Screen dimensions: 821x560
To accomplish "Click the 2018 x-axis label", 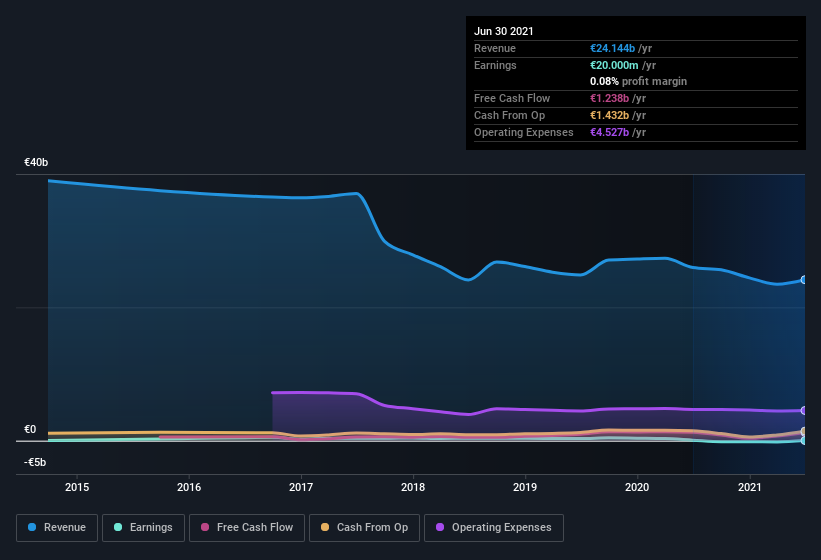I will tap(413, 487).
